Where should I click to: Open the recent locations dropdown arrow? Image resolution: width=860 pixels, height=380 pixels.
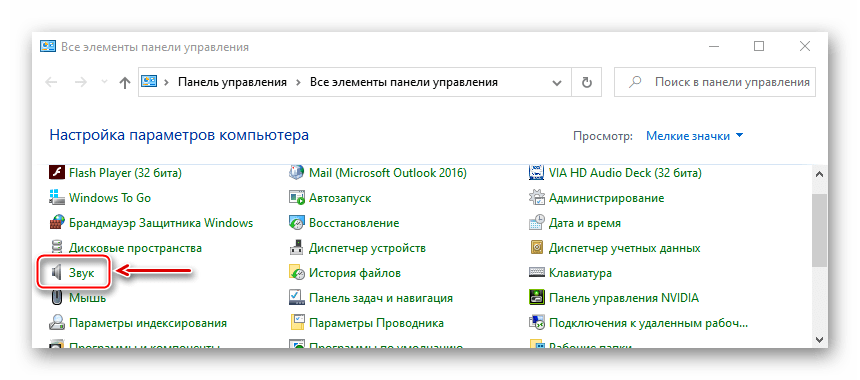105,82
